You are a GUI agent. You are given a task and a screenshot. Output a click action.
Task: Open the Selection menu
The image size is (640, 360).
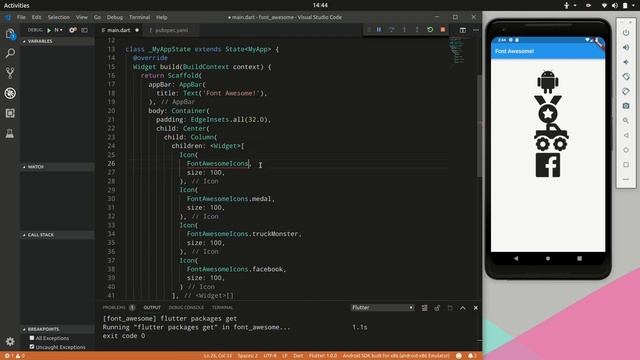coord(58,17)
